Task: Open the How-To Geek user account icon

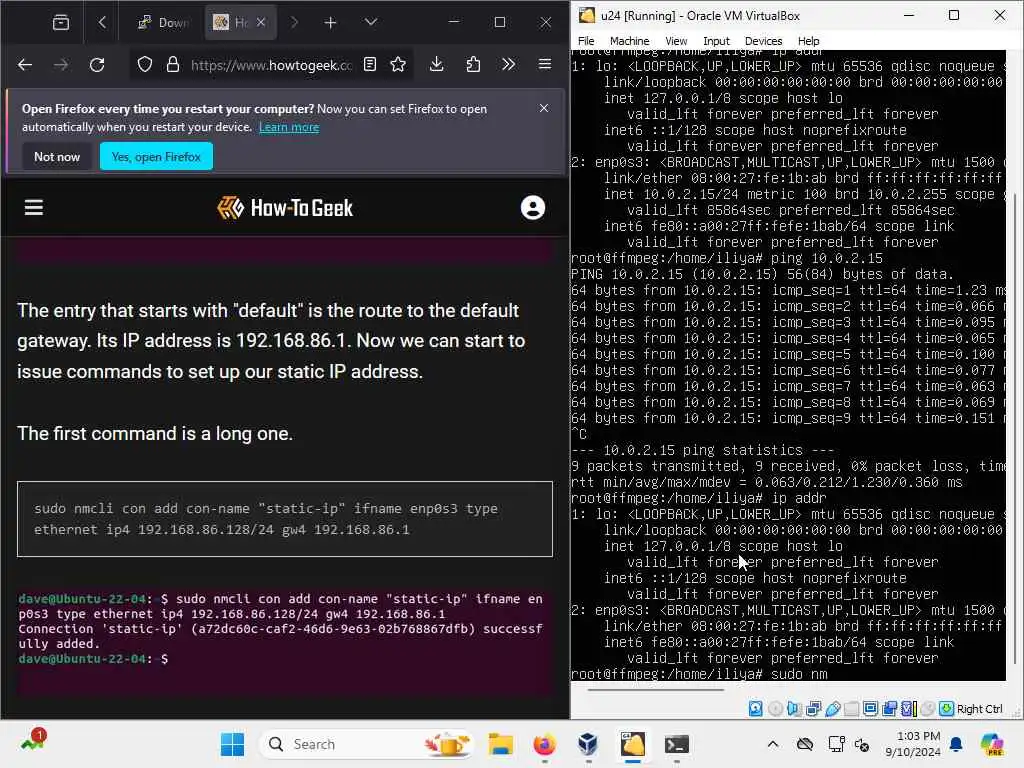Action: (x=533, y=208)
